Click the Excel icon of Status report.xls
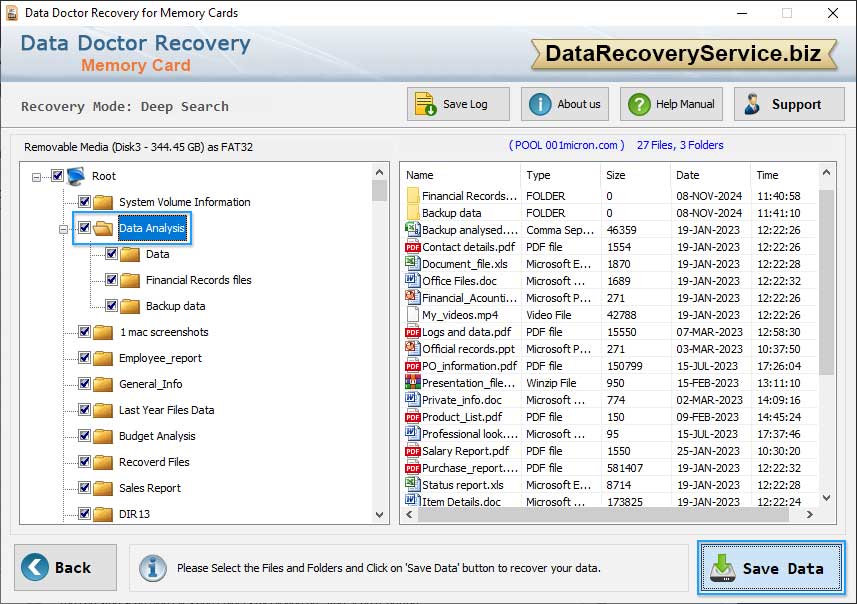This screenshot has height=604, width=857. tap(413, 484)
